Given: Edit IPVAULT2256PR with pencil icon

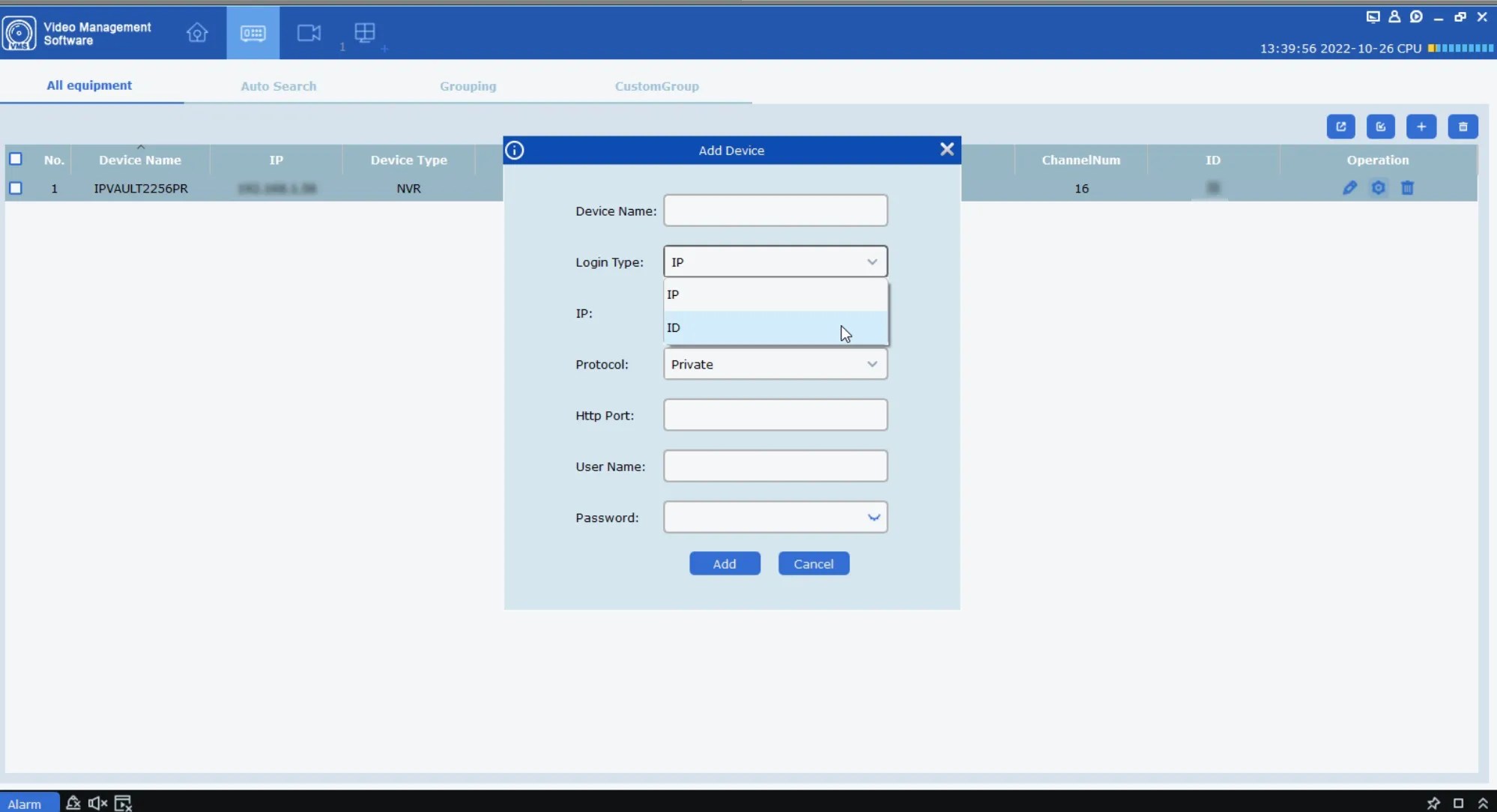Looking at the screenshot, I should pyautogui.click(x=1349, y=188).
